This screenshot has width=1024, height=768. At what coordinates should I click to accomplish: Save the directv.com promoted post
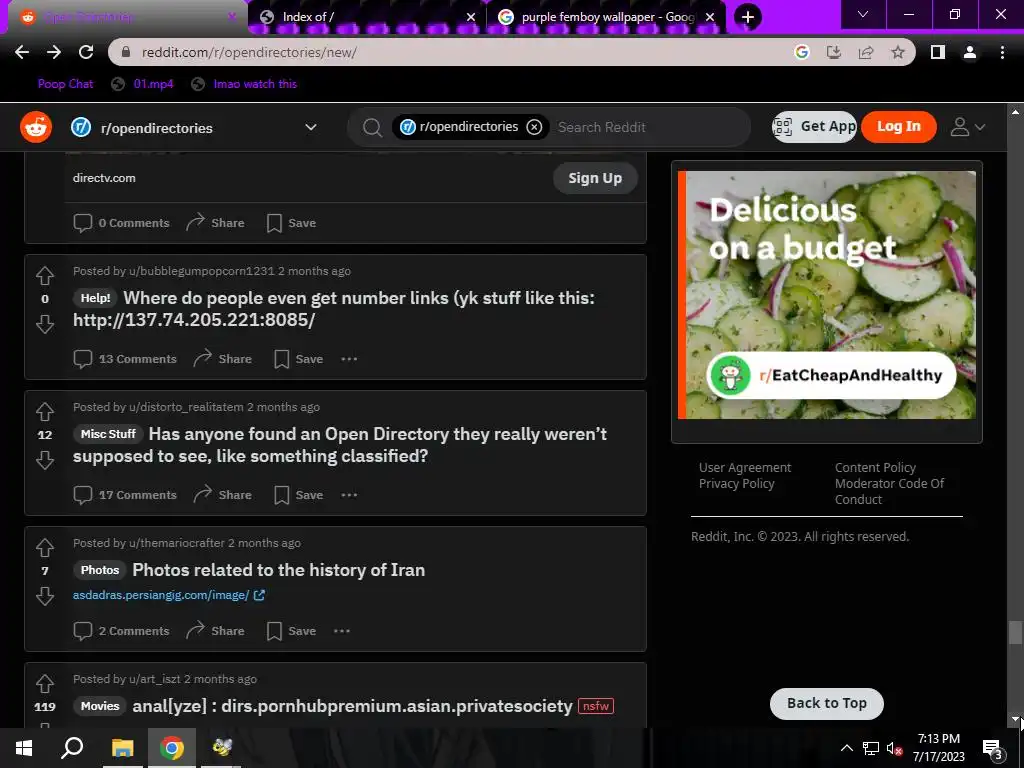[291, 223]
